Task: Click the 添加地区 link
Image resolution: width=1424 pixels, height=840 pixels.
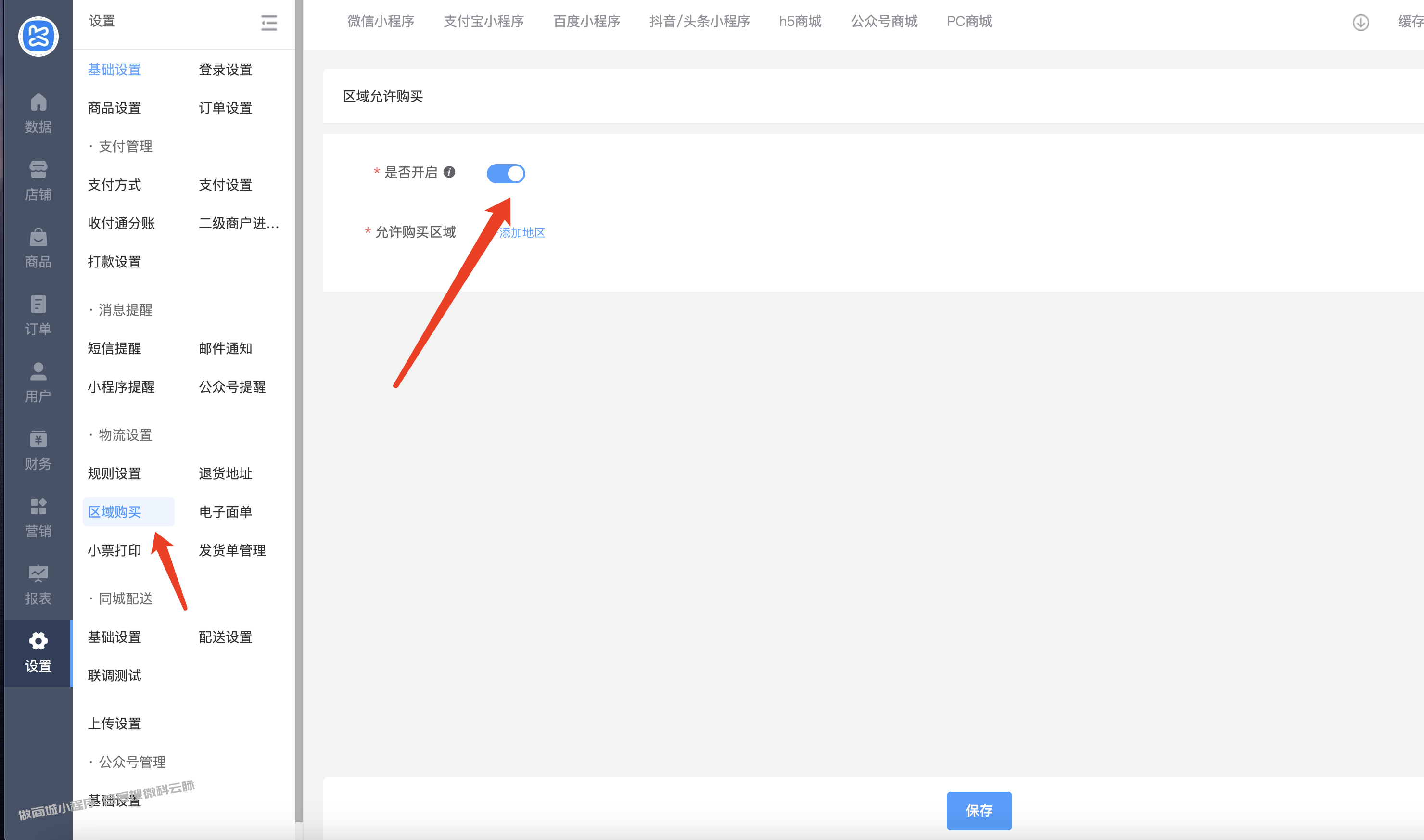Action: point(522,233)
